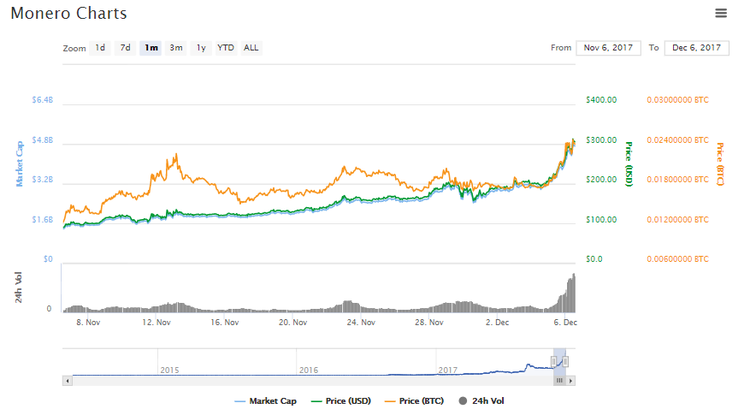The image size is (750, 415).
Task: Click the 0.01800000 BTC axis label
Action: pos(678,179)
